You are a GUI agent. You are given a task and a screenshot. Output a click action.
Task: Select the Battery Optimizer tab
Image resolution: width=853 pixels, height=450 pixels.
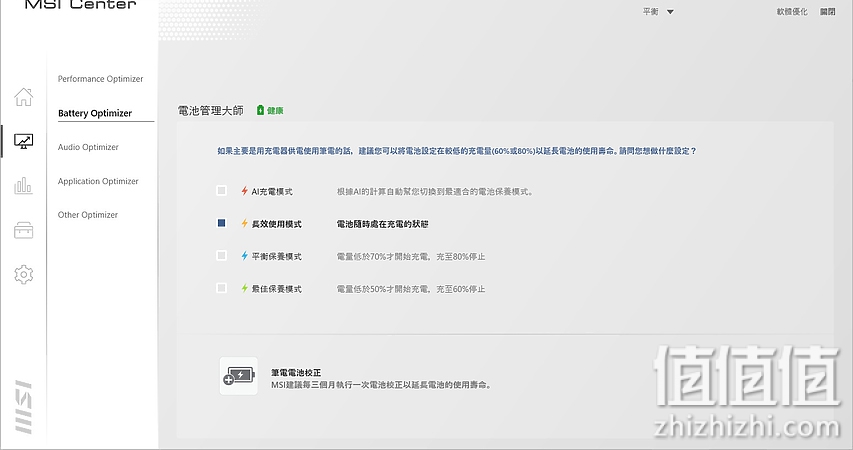pos(95,113)
